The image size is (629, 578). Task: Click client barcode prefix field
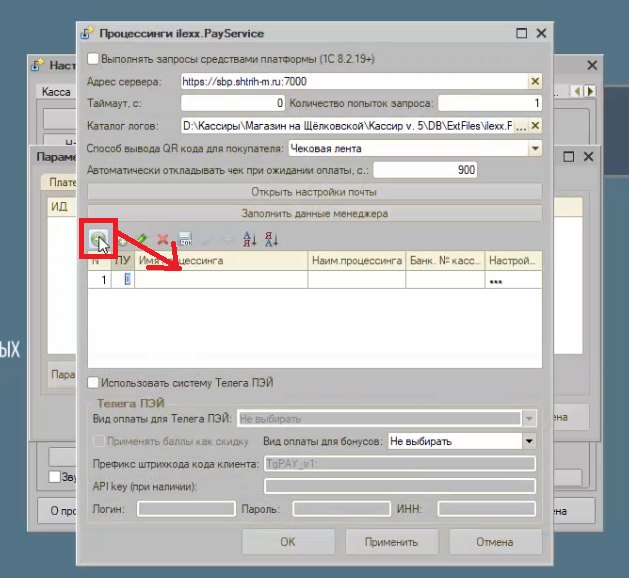(400, 464)
